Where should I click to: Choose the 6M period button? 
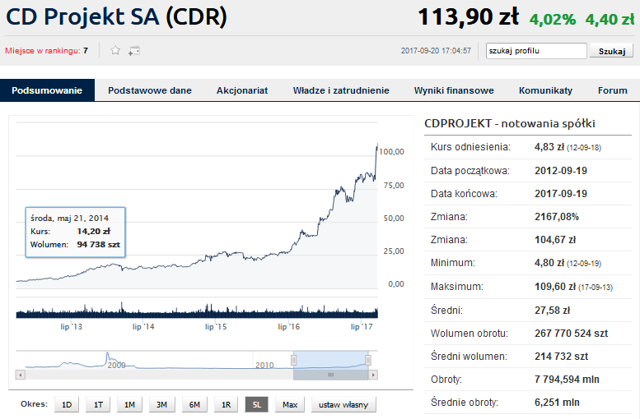[194, 404]
